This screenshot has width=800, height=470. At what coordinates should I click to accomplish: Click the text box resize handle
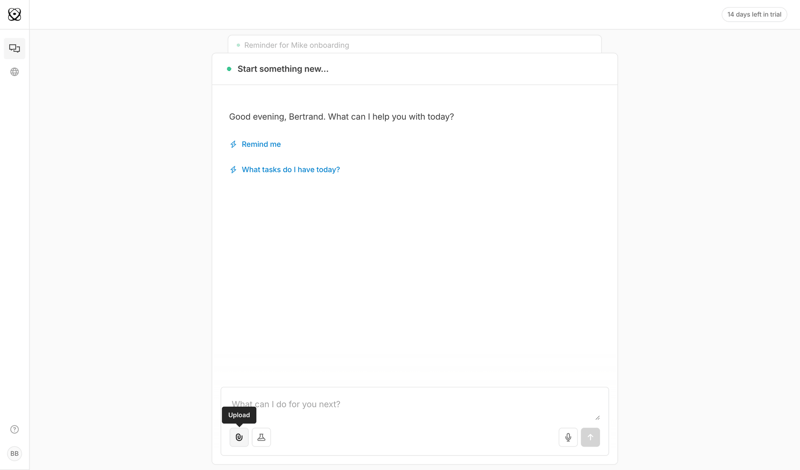[x=598, y=417]
